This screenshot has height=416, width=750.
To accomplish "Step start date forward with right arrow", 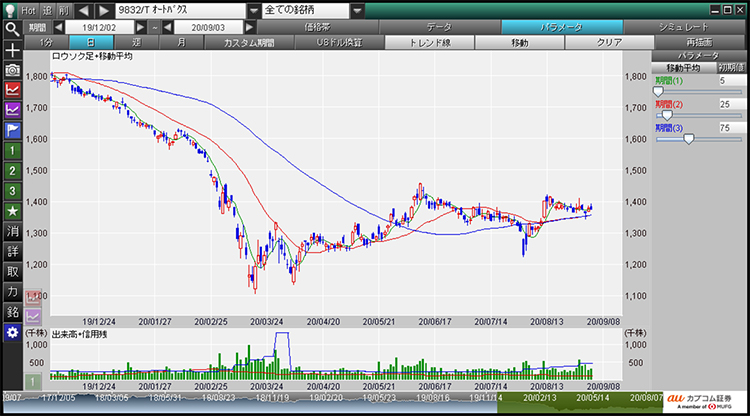I will [x=140, y=27].
